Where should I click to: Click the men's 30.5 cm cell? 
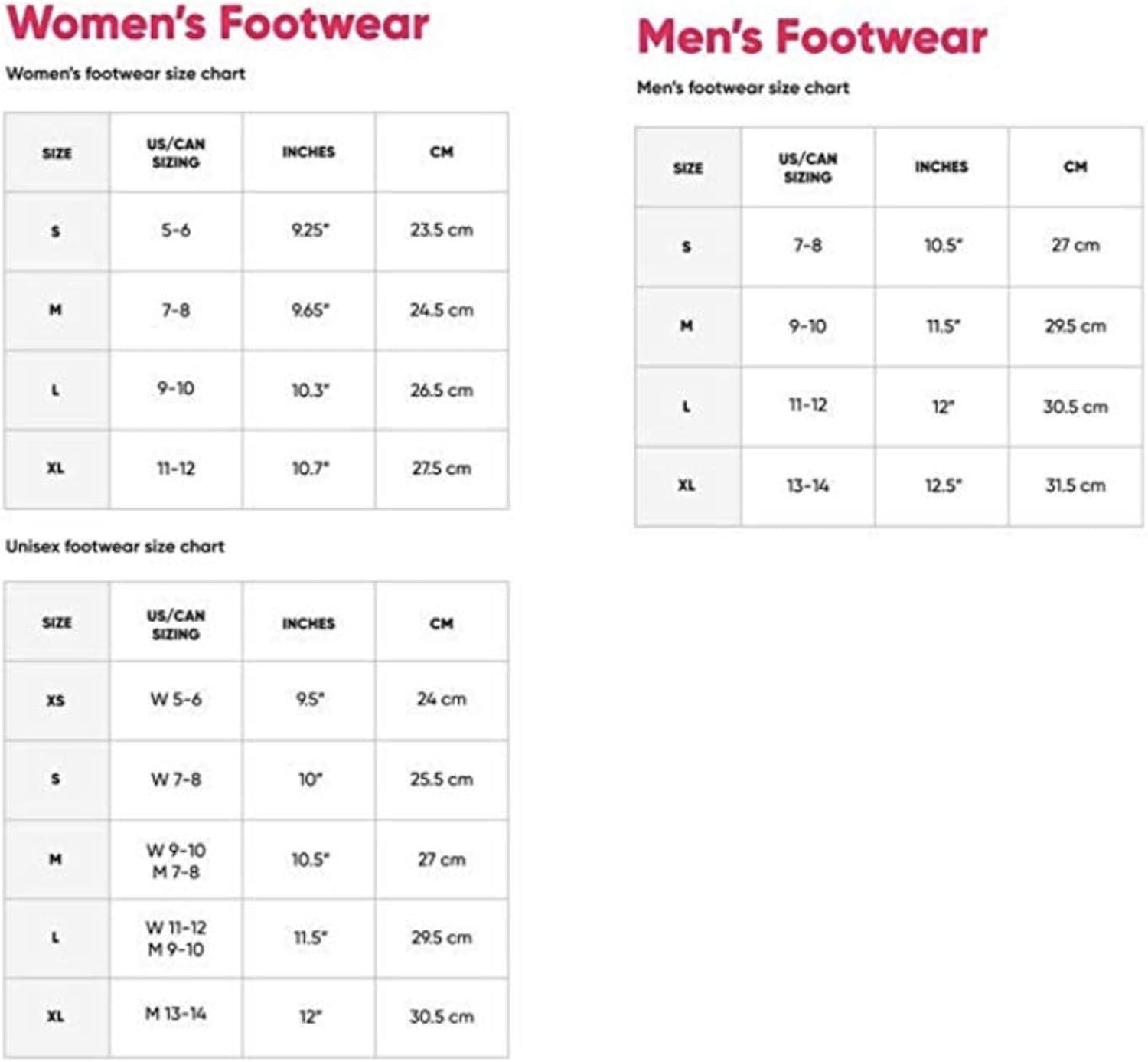1075,407
